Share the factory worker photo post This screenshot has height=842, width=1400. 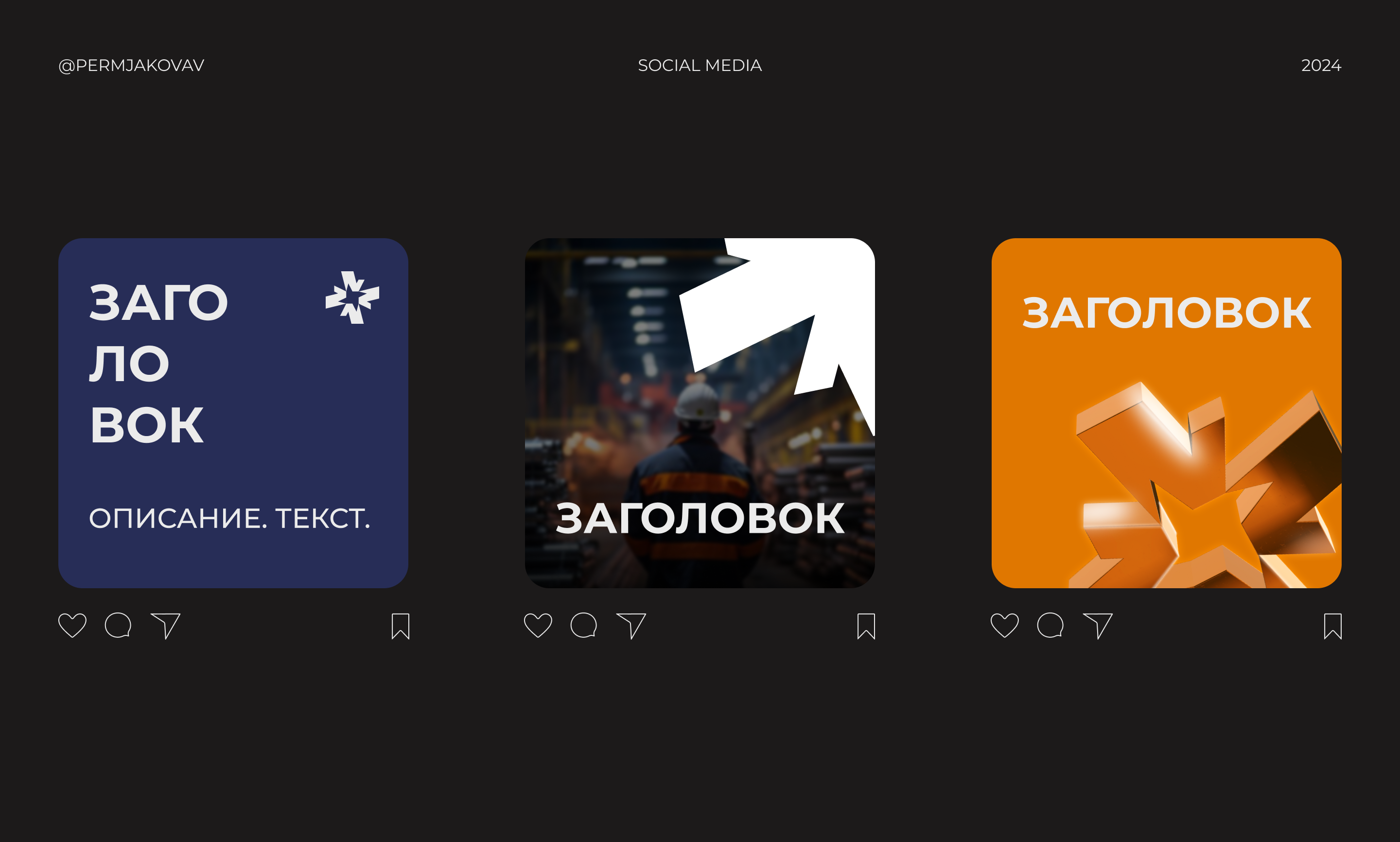[x=631, y=626]
